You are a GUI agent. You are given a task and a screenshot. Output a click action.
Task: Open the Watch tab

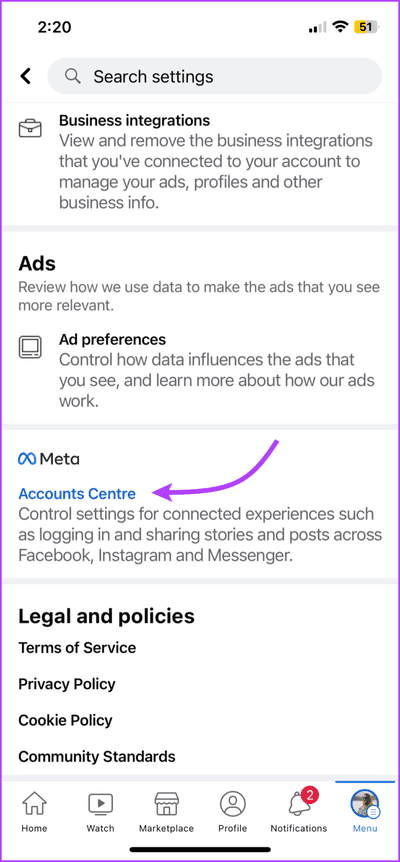coord(101,813)
